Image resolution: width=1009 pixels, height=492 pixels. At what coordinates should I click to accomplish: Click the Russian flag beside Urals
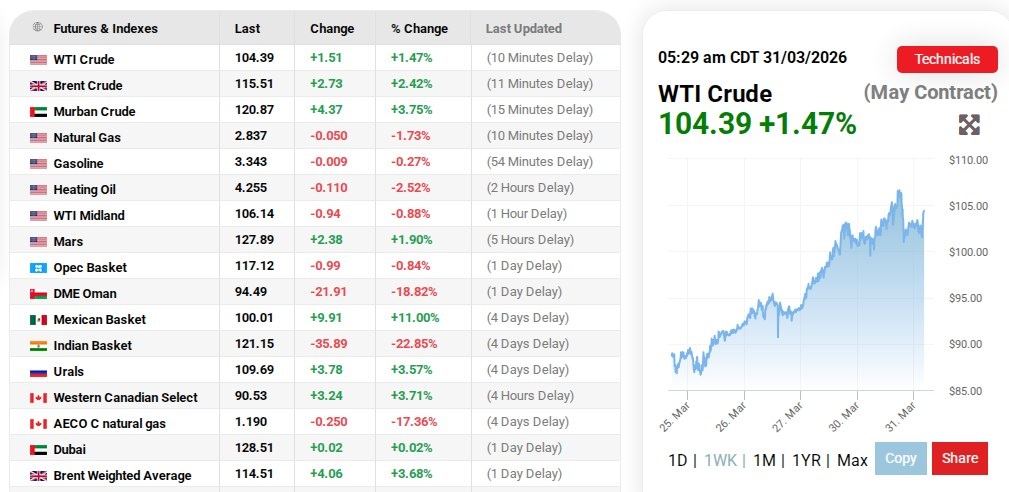click(38, 371)
